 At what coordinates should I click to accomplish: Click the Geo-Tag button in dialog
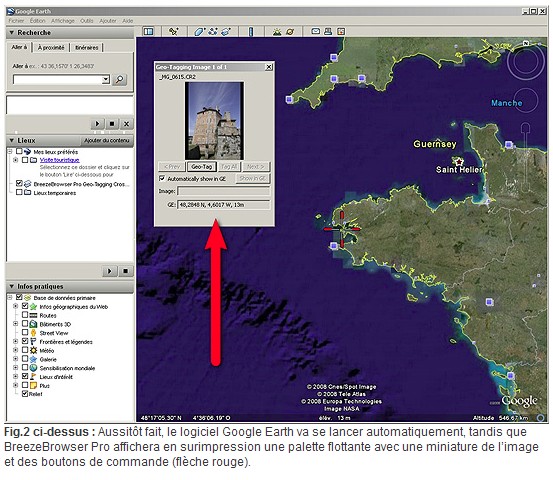[x=202, y=166]
